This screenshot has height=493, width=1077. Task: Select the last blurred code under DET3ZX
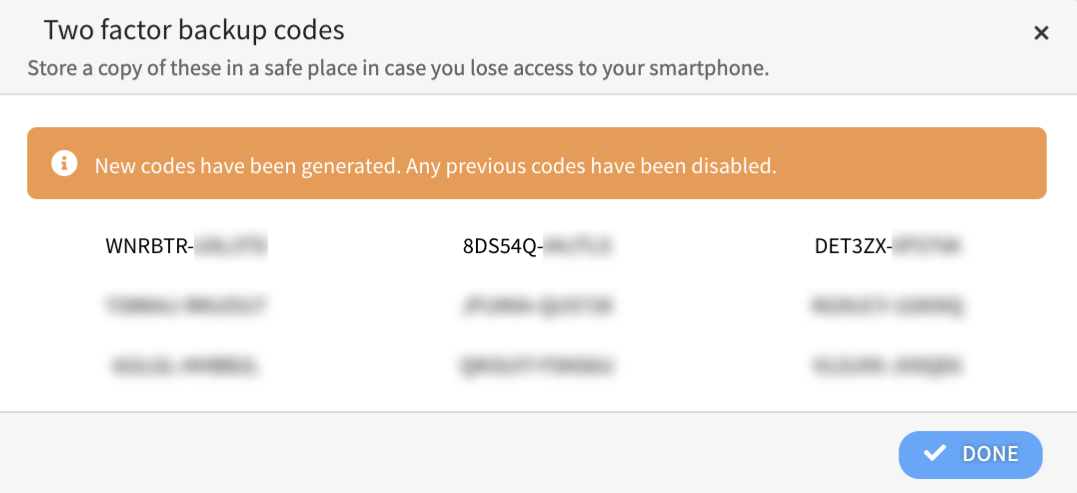coord(888,366)
